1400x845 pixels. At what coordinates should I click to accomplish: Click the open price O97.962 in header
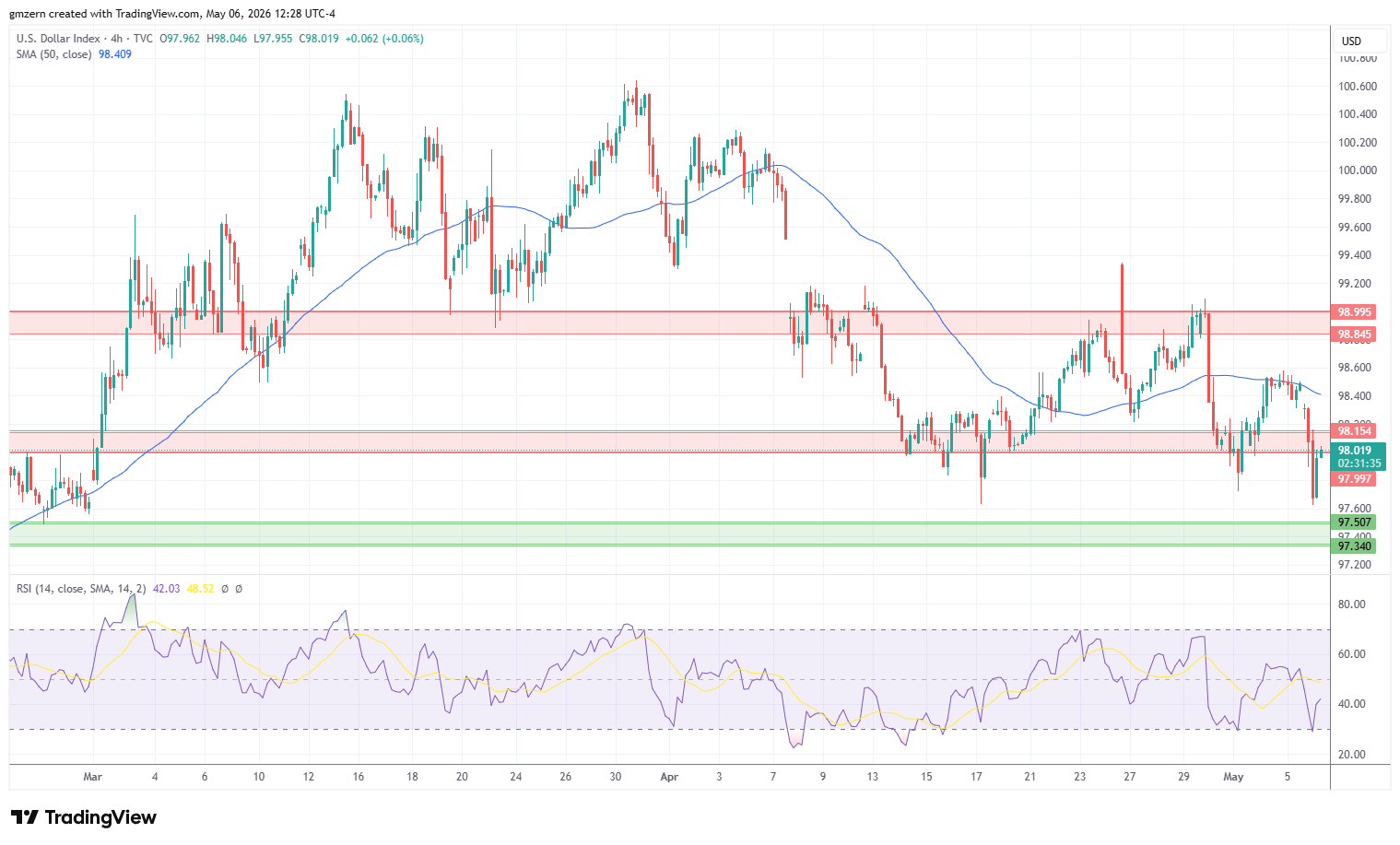tap(180, 39)
